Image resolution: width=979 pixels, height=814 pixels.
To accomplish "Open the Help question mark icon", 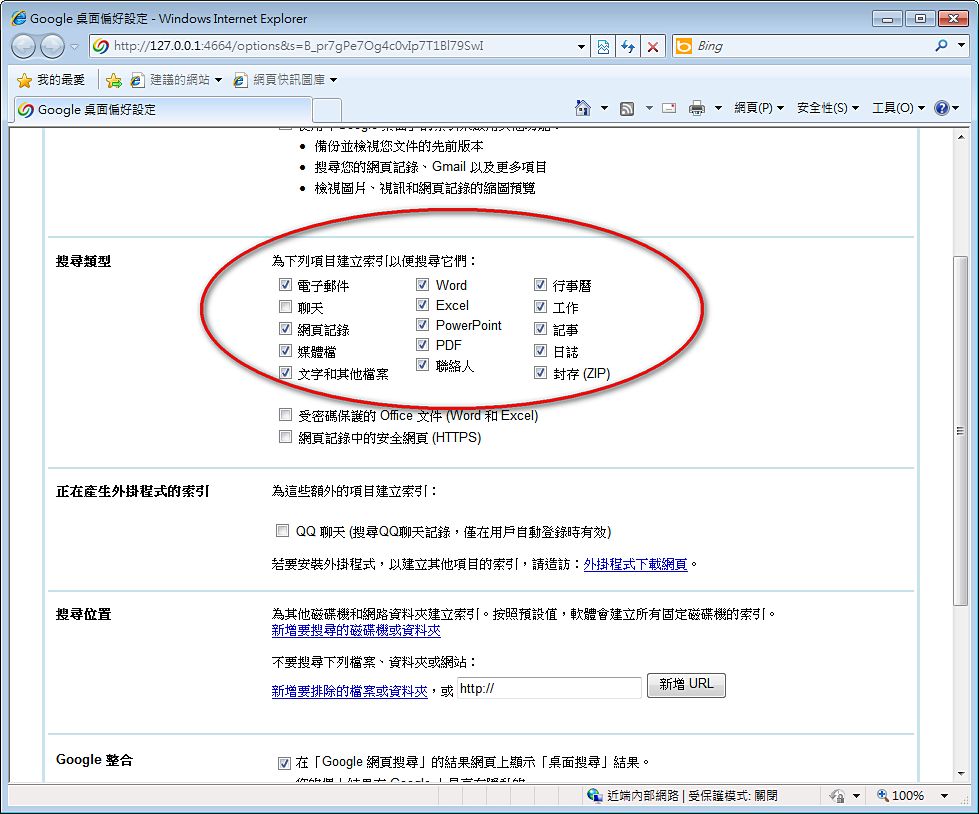I will (942, 108).
